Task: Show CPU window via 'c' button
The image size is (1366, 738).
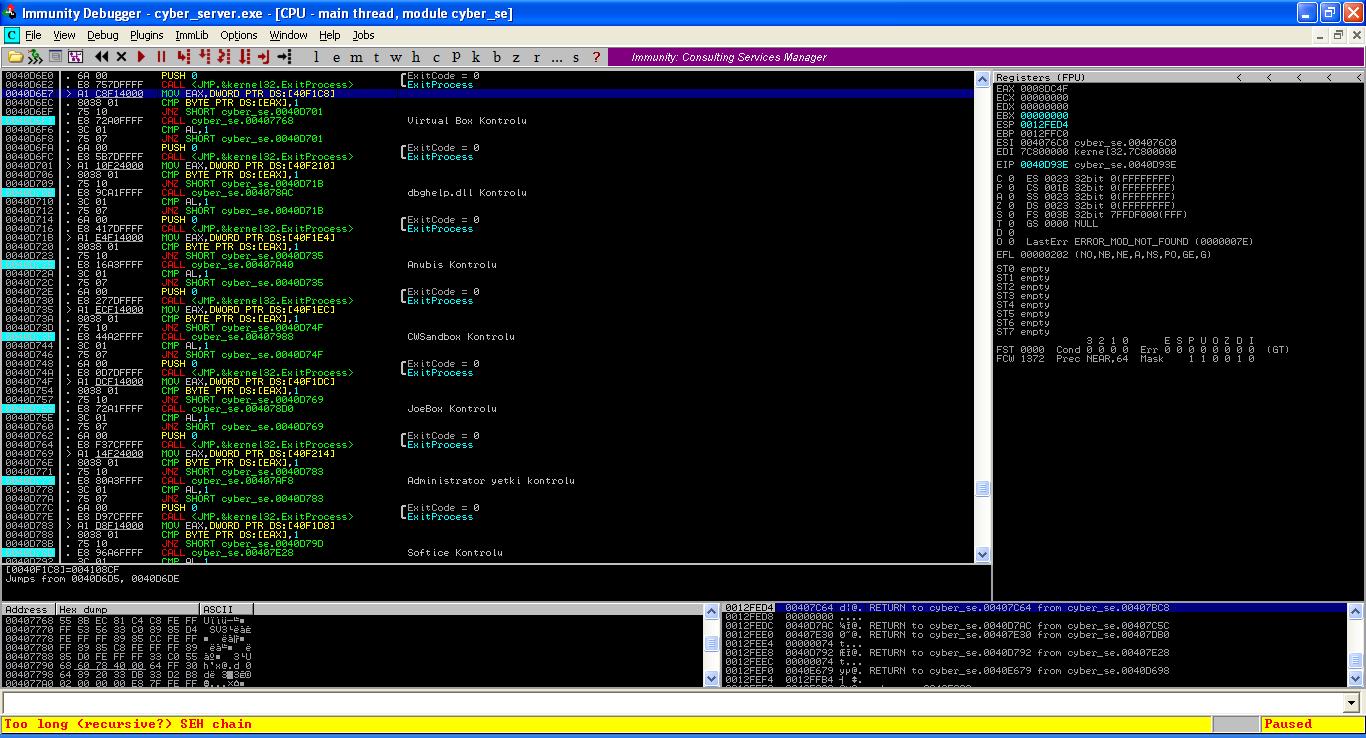Action: pos(435,57)
